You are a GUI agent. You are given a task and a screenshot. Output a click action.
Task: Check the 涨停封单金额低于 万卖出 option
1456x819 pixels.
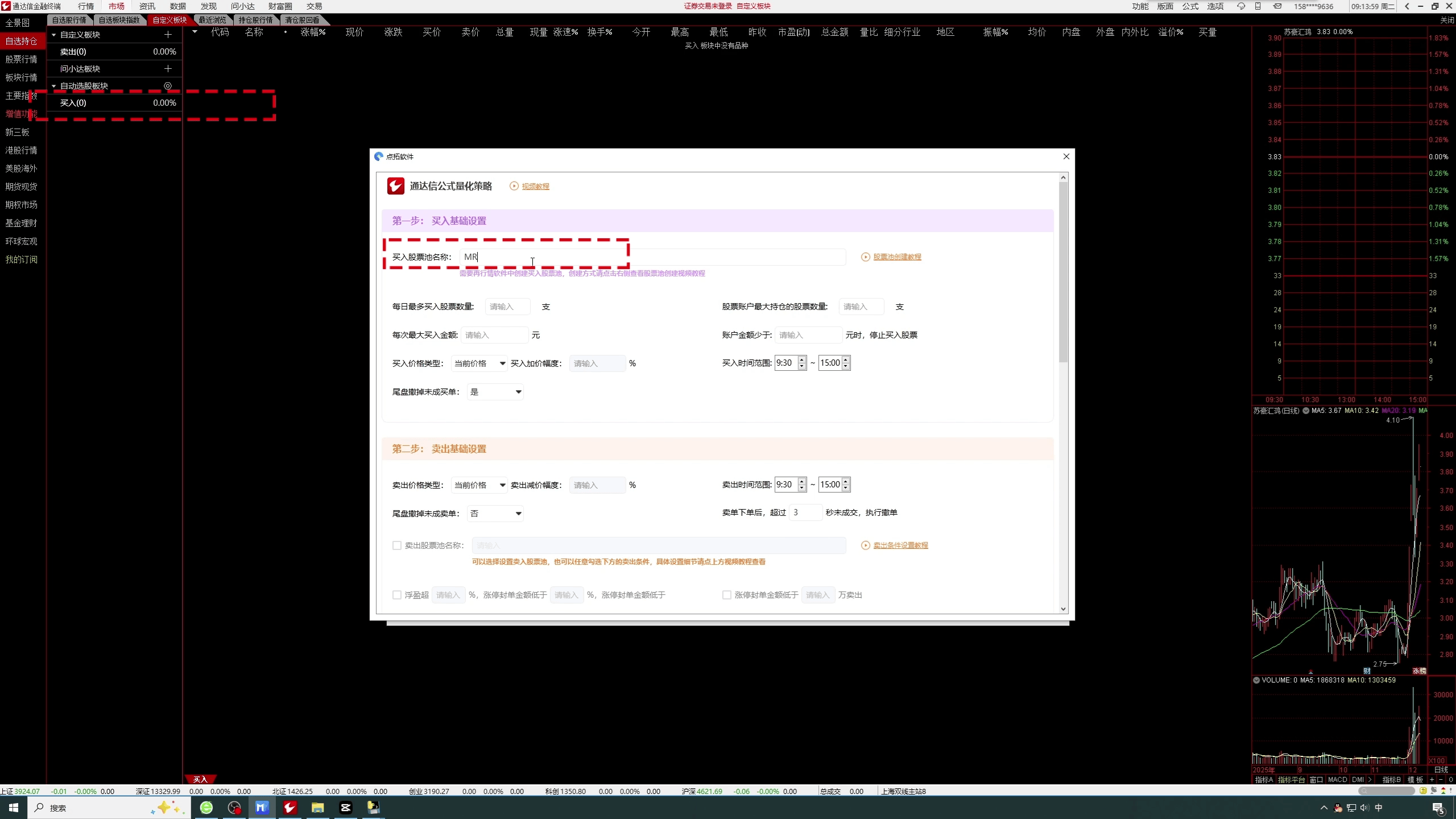point(727,595)
